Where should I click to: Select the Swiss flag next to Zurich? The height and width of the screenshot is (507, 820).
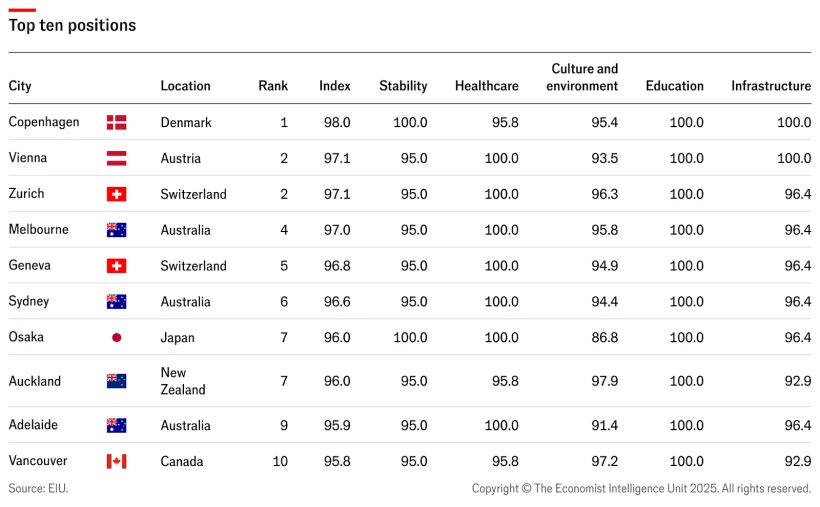[116, 194]
